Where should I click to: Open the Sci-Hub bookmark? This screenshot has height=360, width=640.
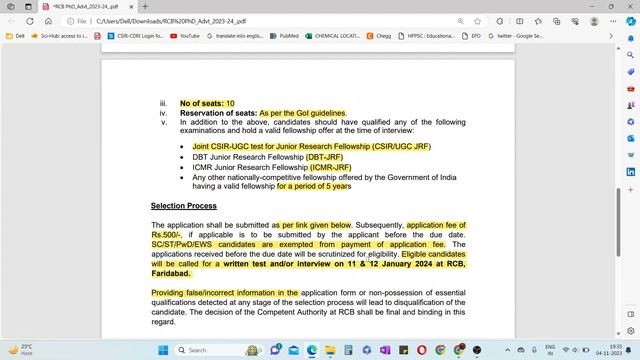tap(60, 36)
